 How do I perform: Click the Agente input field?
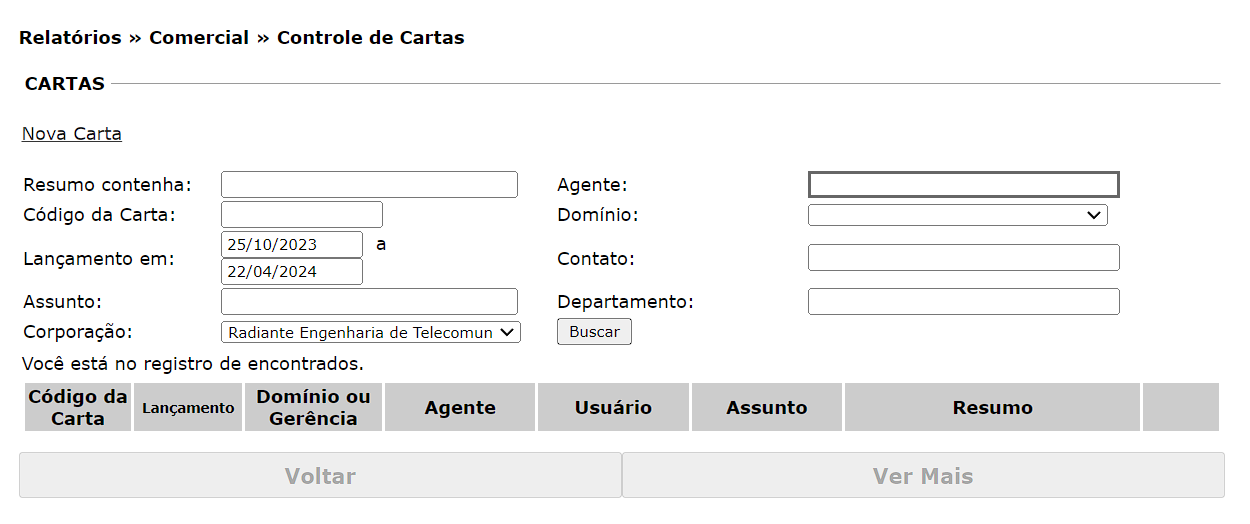(963, 185)
